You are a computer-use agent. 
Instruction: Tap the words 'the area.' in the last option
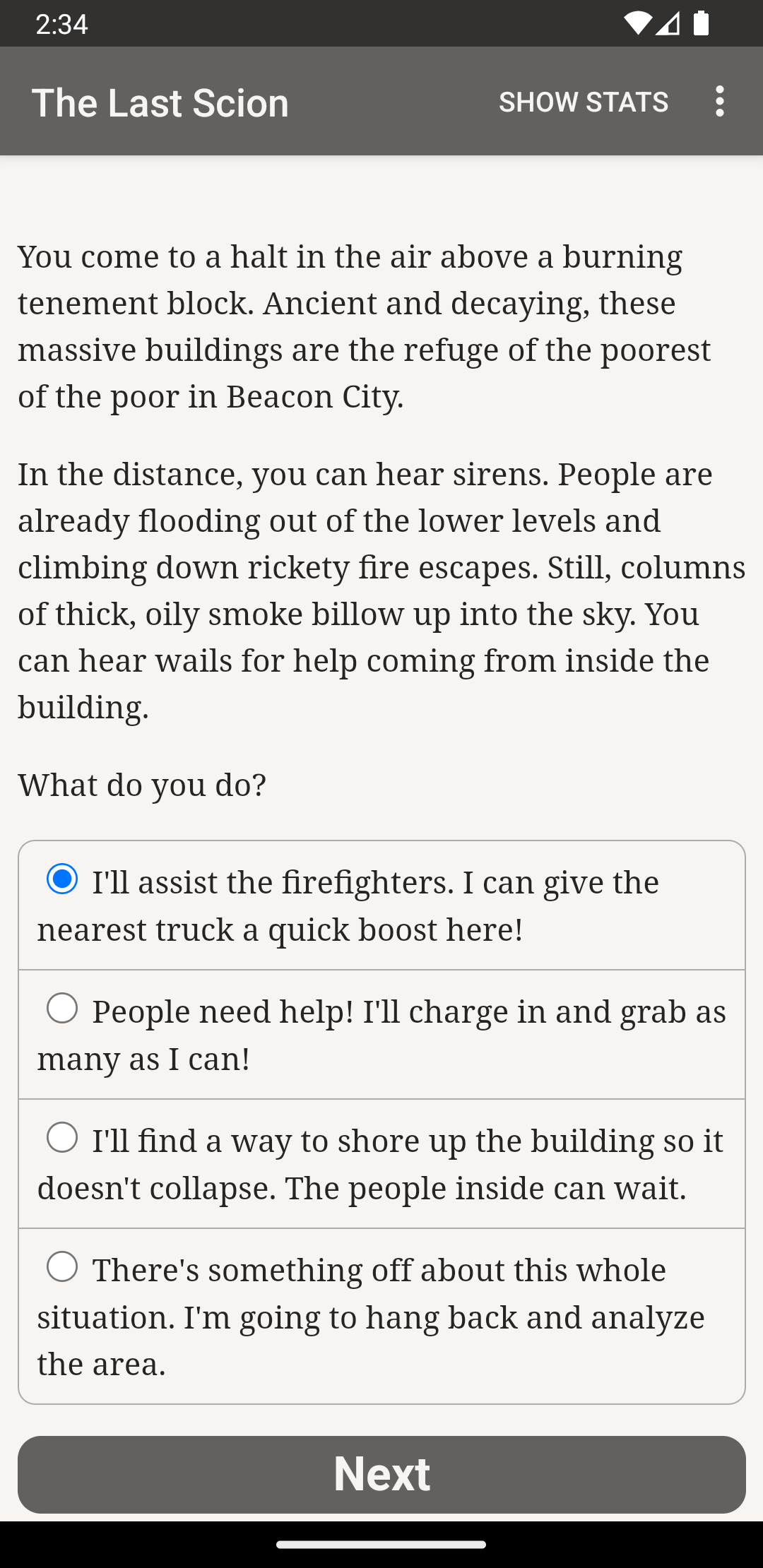(102, 1364)
